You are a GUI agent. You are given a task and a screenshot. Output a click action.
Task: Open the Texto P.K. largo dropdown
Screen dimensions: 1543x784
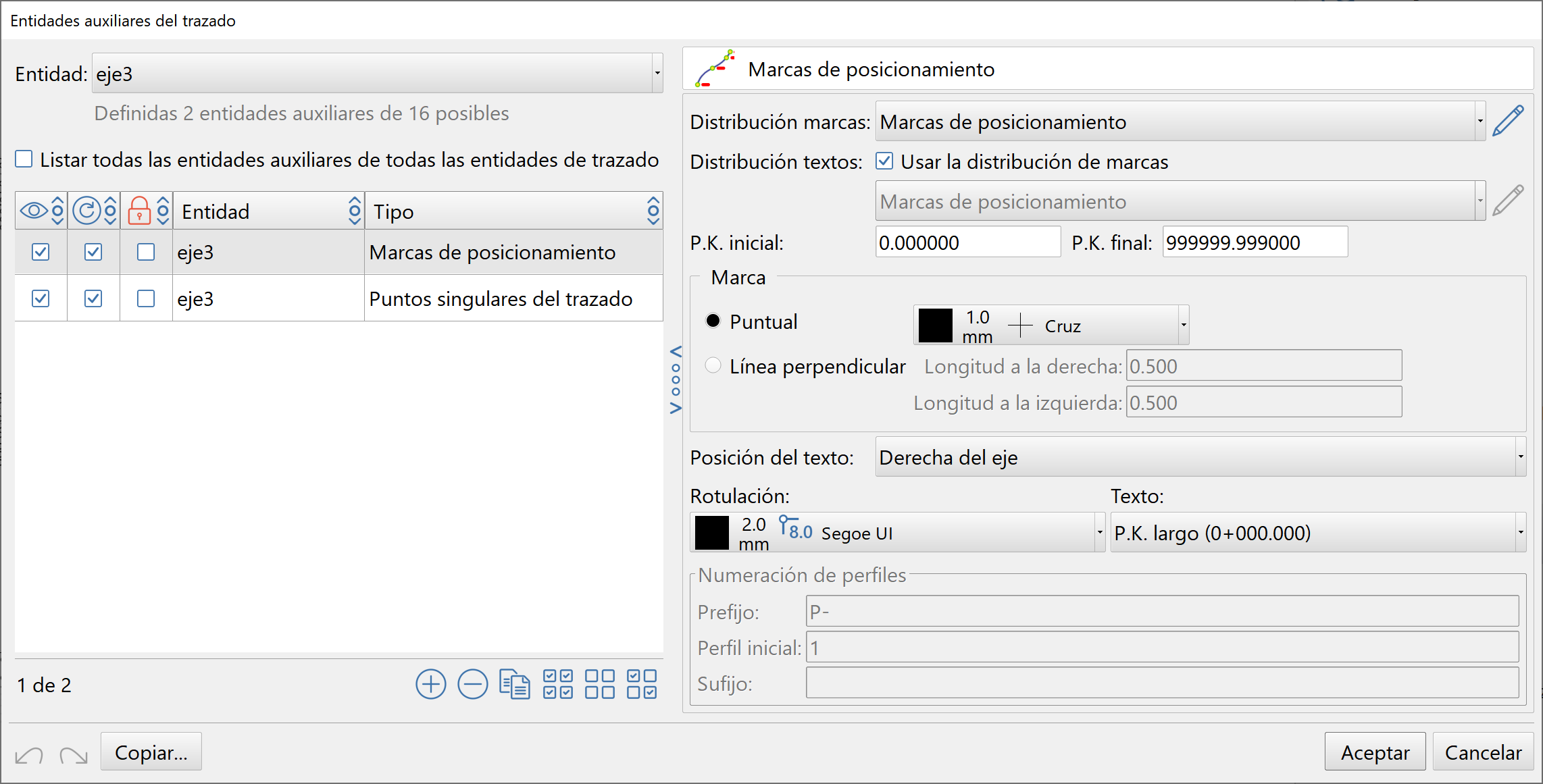click(1318, 533)
